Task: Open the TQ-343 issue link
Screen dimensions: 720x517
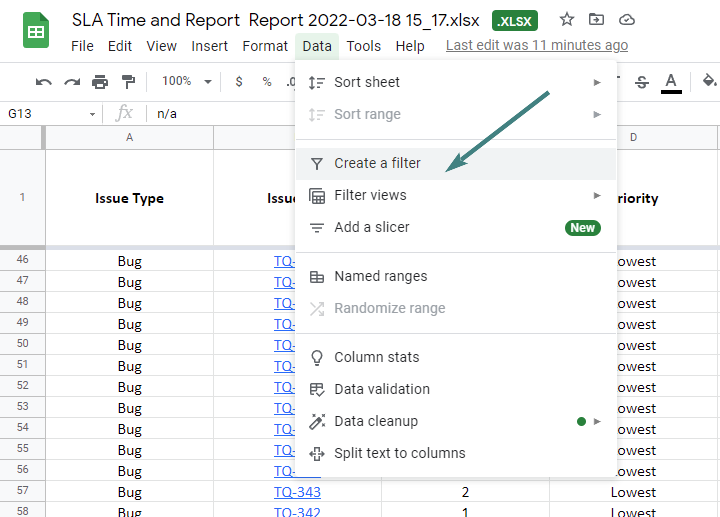Action: (x=297, y=492)
